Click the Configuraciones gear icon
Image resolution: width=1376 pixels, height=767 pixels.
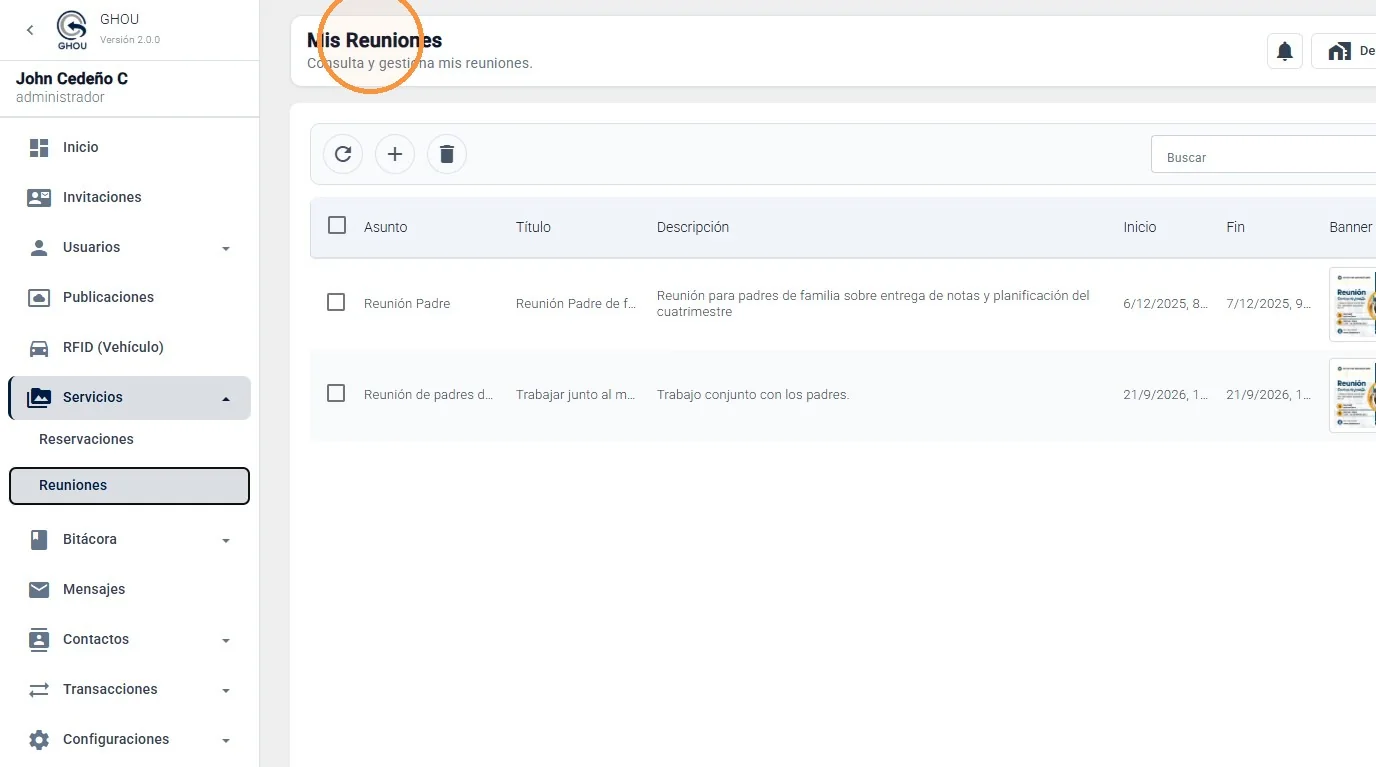[39, 739]
